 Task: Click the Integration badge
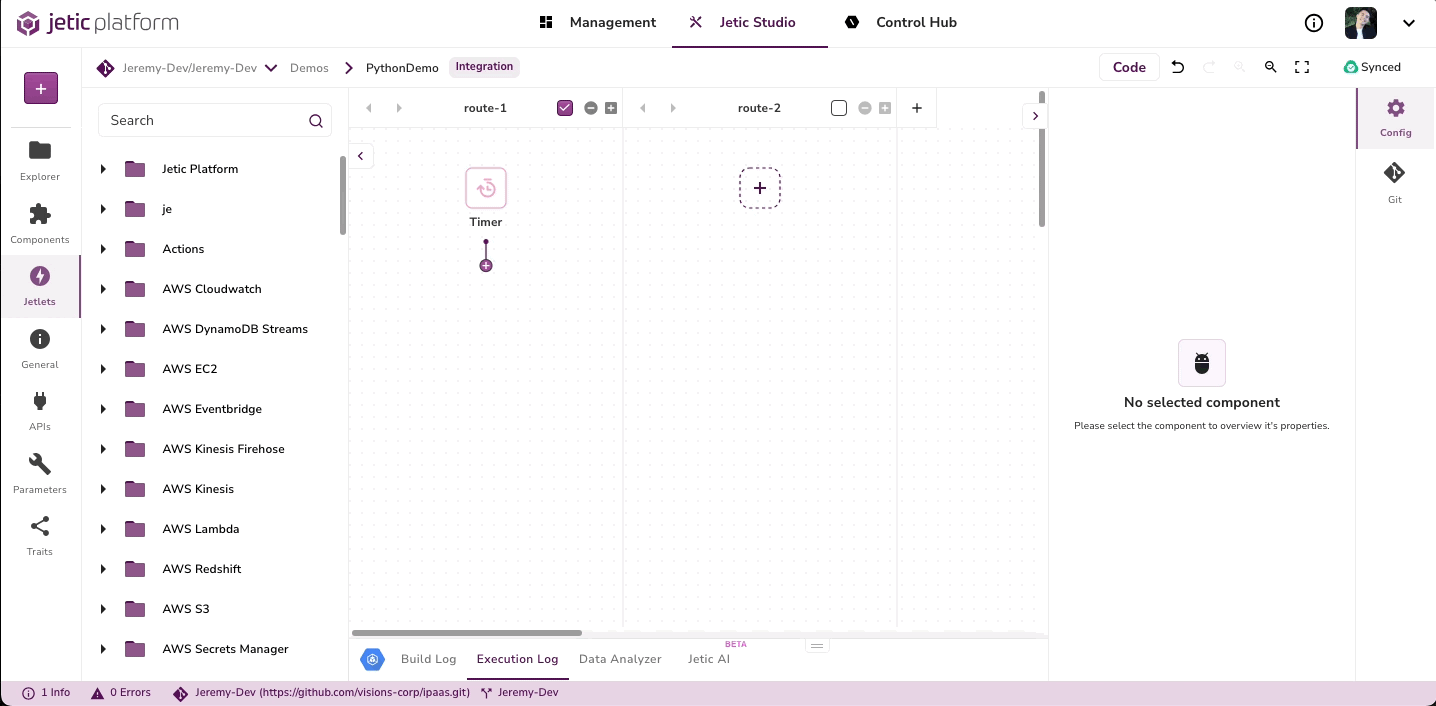(x=484, y=67)
